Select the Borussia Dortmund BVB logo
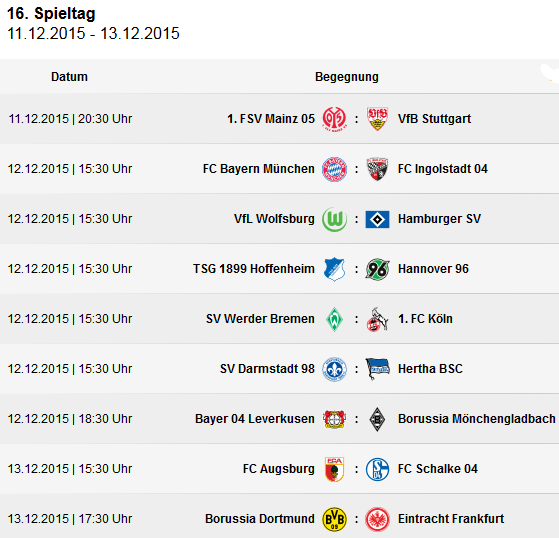 click(334, 519)
